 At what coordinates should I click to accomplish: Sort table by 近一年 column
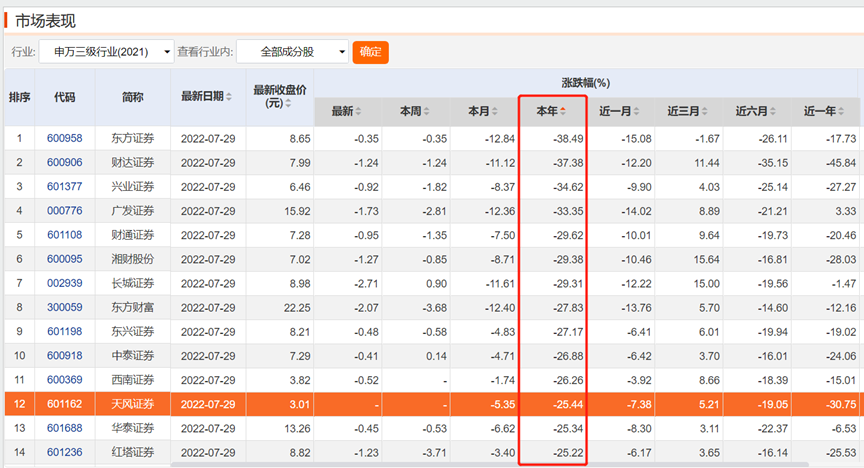pyautogui.click(x=841, y=111)
